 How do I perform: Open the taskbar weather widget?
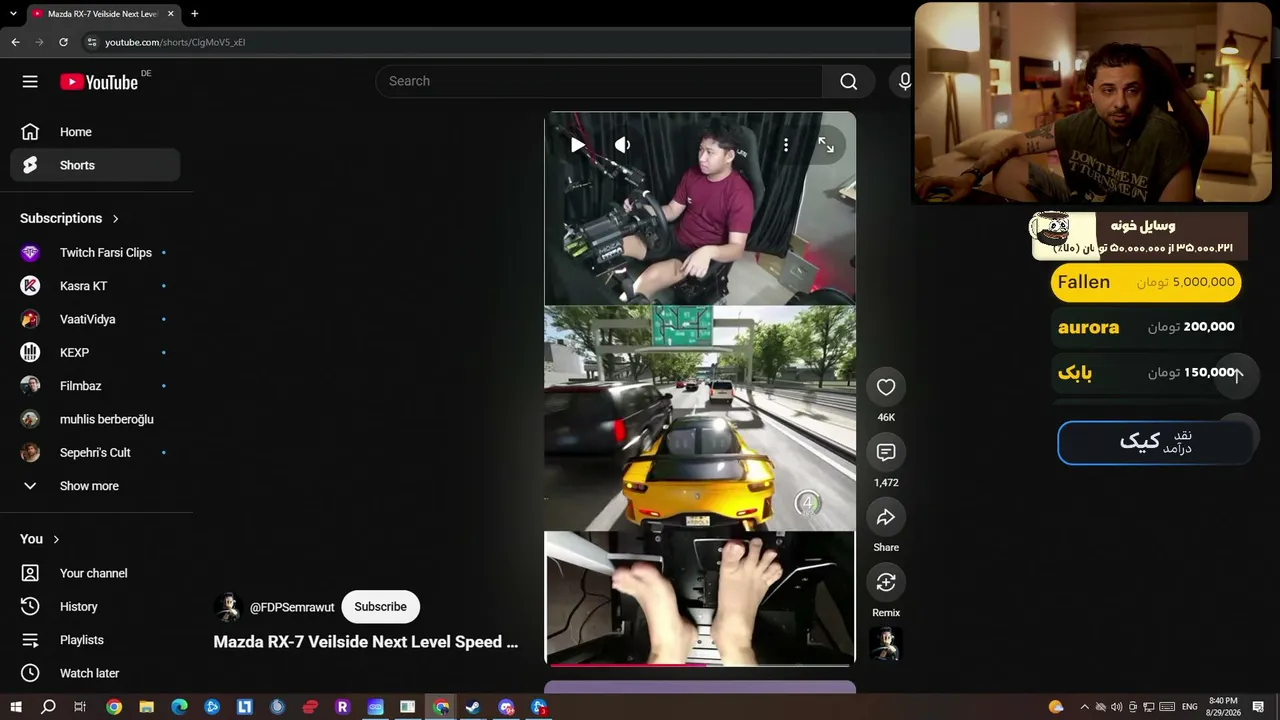pos(1056,707)
